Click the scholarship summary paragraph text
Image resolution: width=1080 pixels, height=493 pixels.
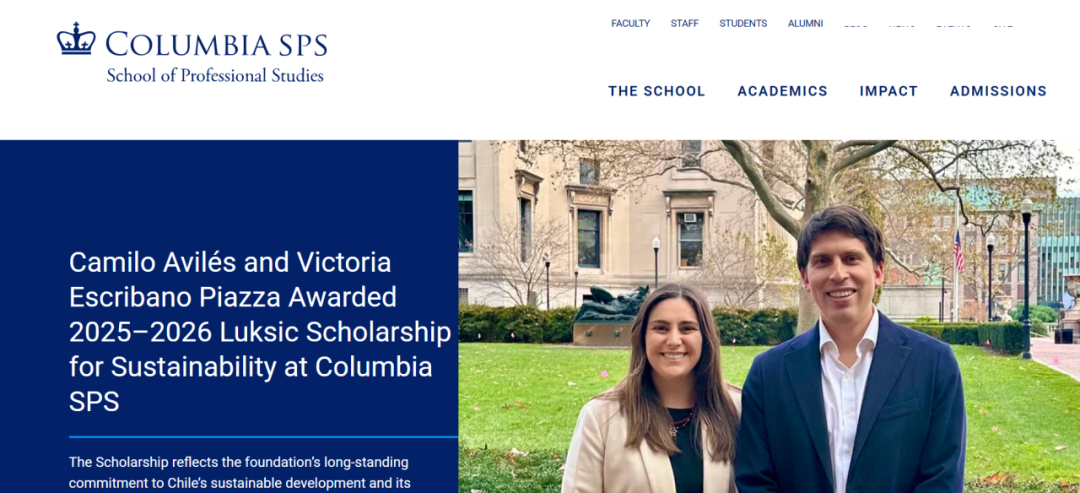(240, 472)
